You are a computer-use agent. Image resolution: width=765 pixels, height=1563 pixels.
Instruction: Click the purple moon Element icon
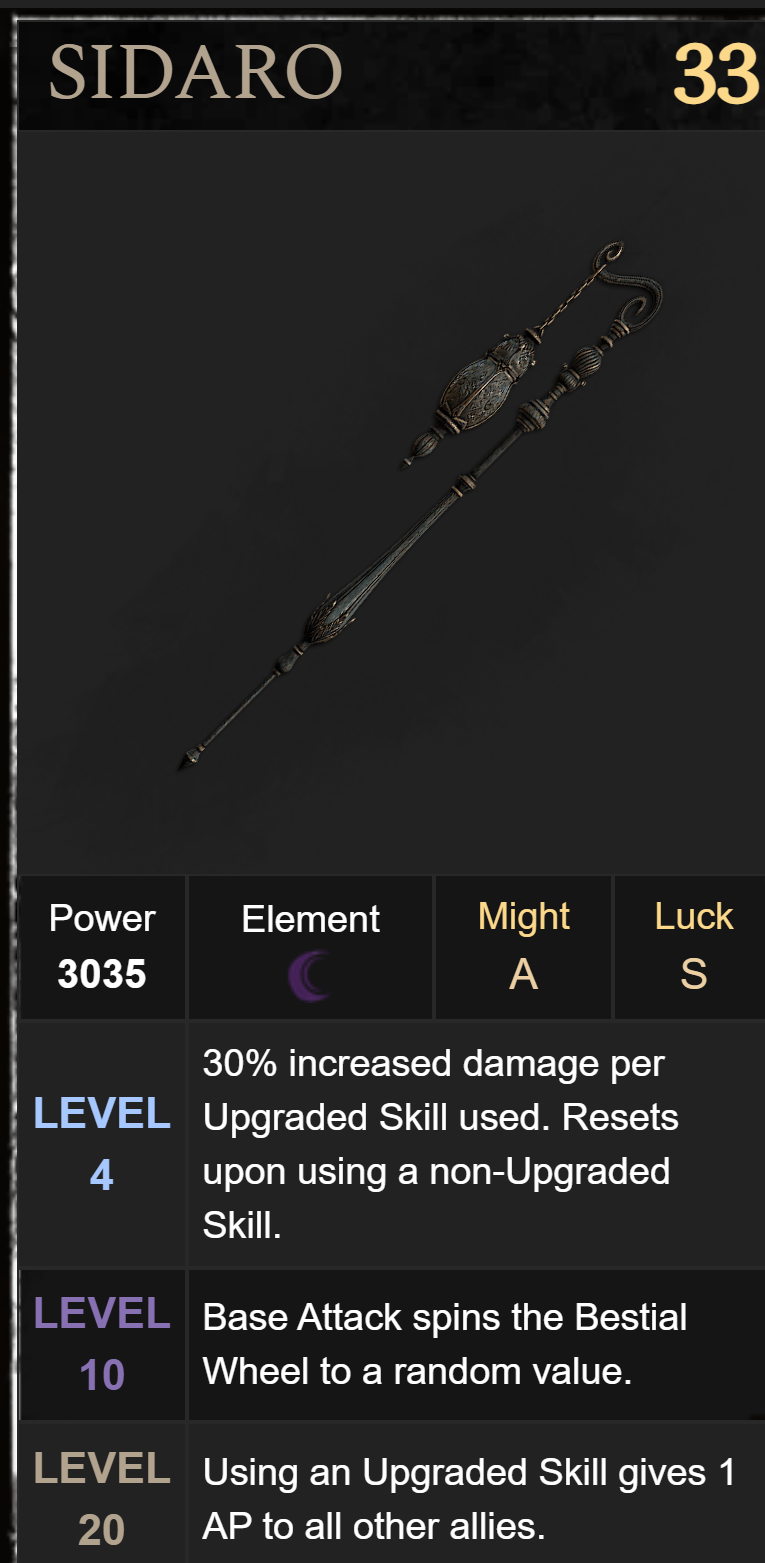[309, 976]
